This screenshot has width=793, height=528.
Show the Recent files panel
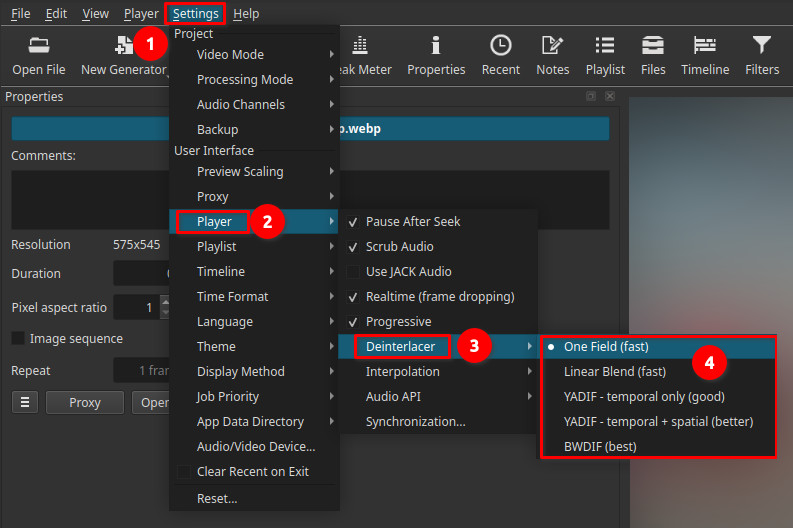click(x=500, y=55)
